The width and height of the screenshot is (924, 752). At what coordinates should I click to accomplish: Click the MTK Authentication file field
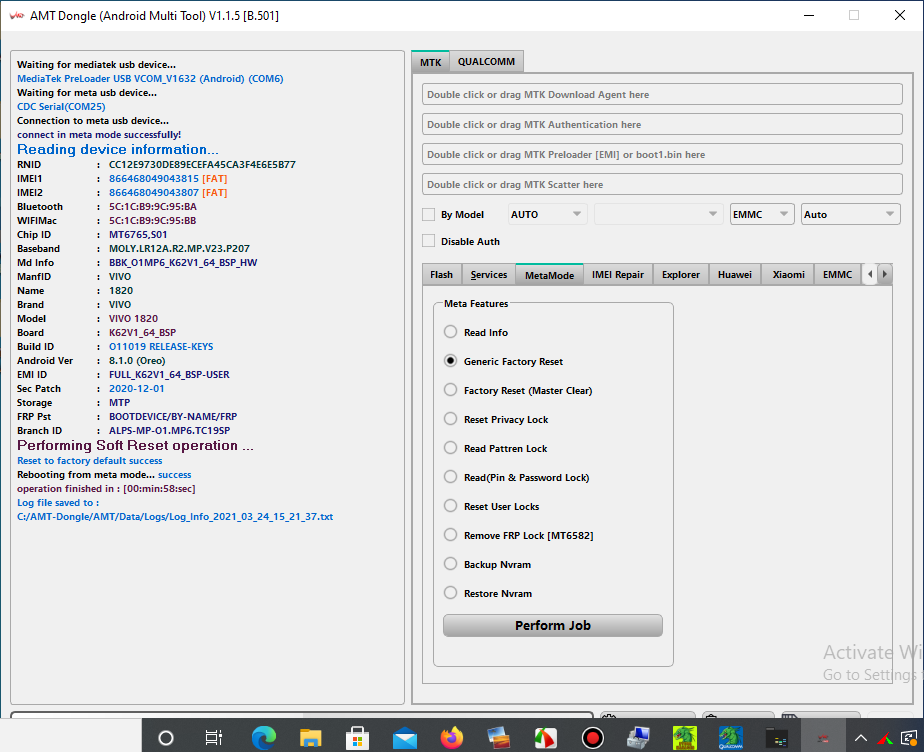tap(662, 124)
